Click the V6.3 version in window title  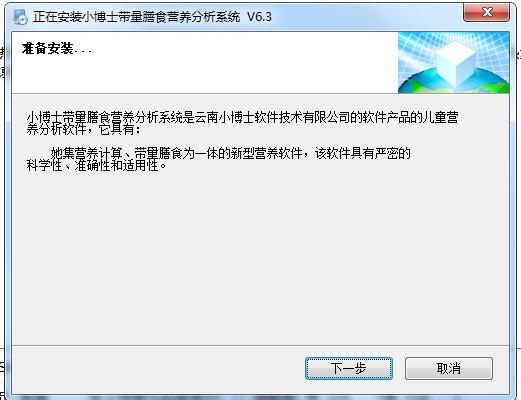(259, 17)
